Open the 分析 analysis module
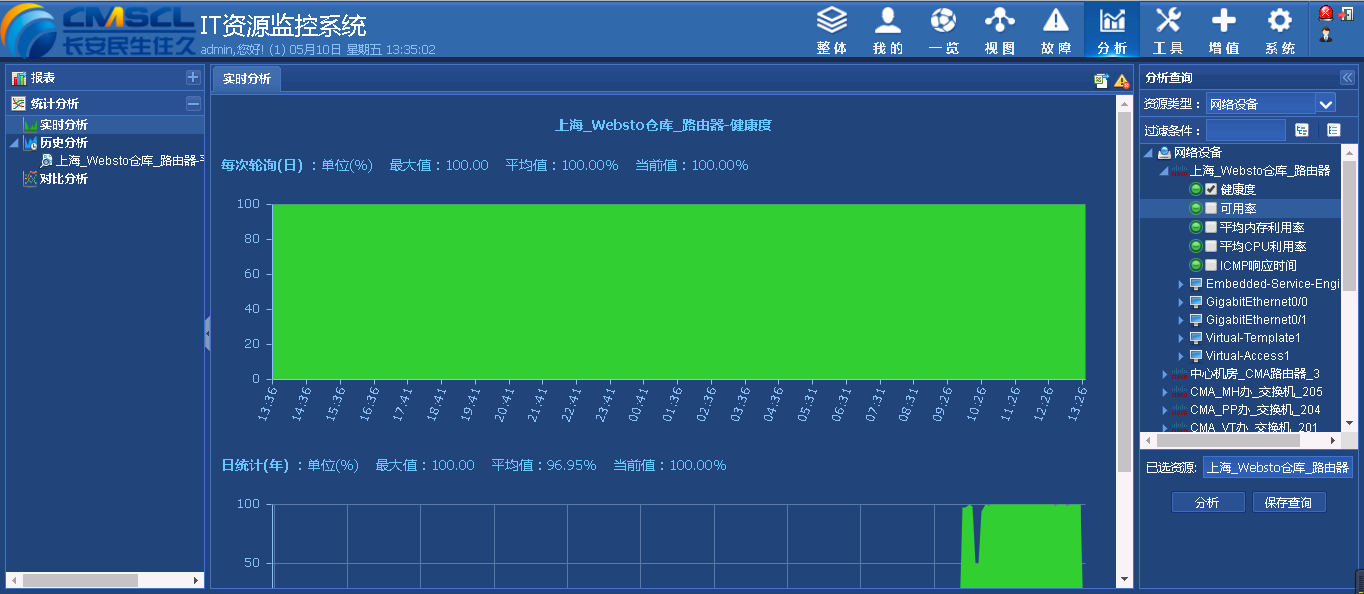 1112,30
